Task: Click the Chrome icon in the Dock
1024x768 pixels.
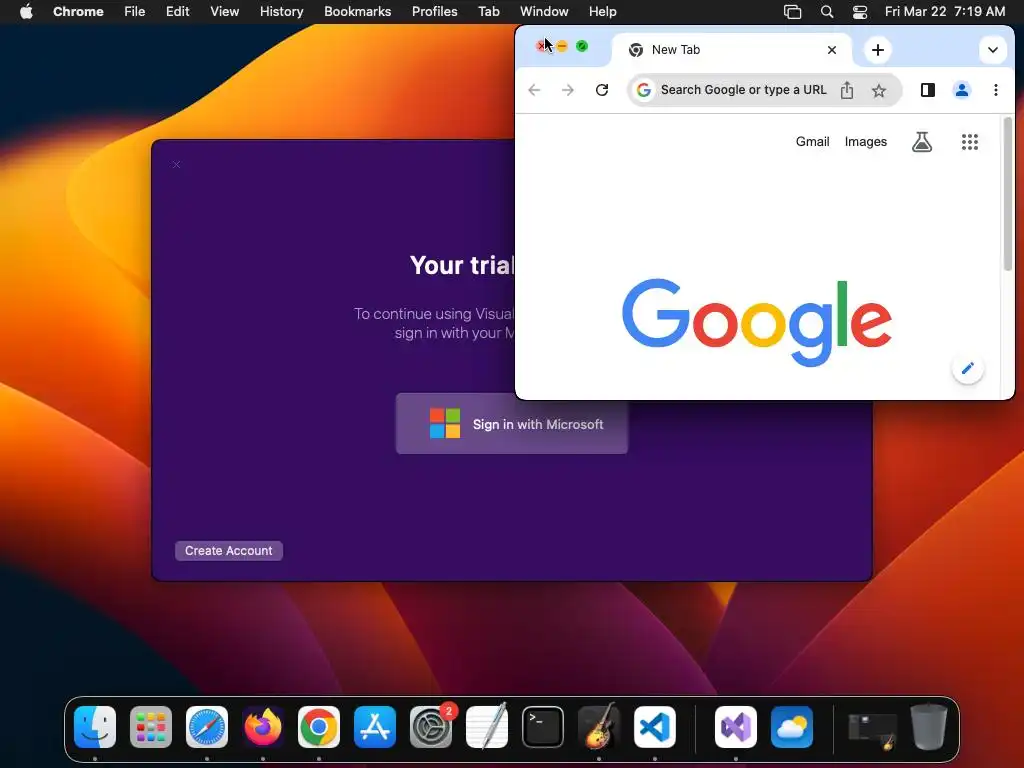Action: [319, 727]
